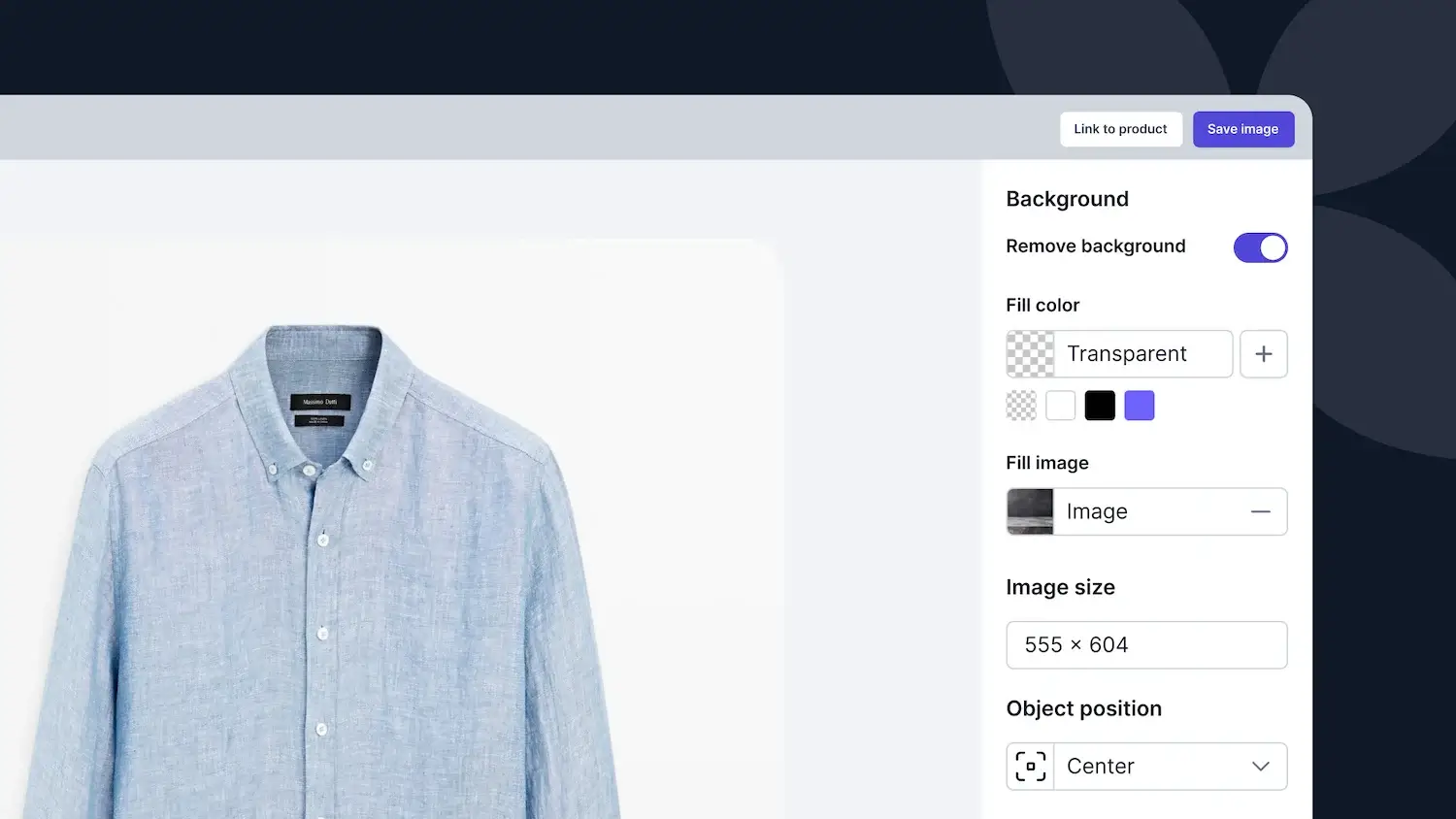Select the black color swatch
1456x819 pixels.
[x=1100, y=406]
